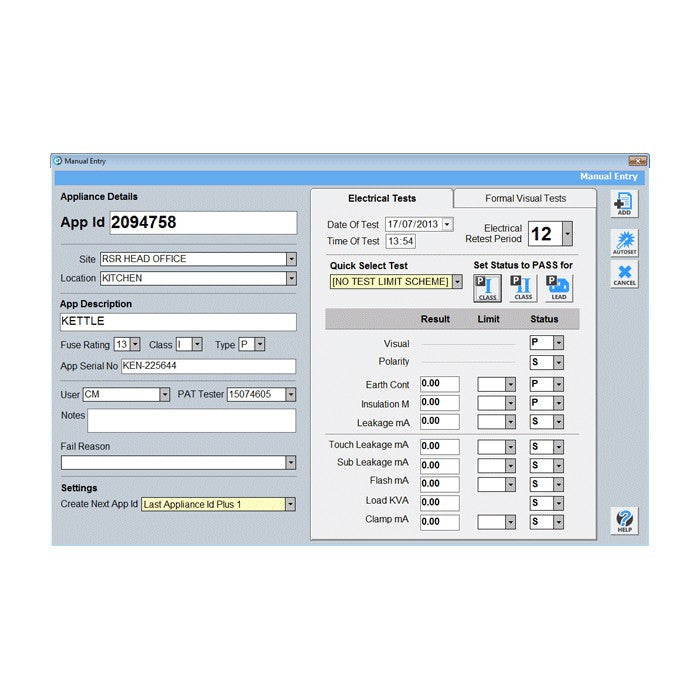Close the Manual Entry window
The height and width of the screenshot is (700, 700).
[x=637, y=161]
